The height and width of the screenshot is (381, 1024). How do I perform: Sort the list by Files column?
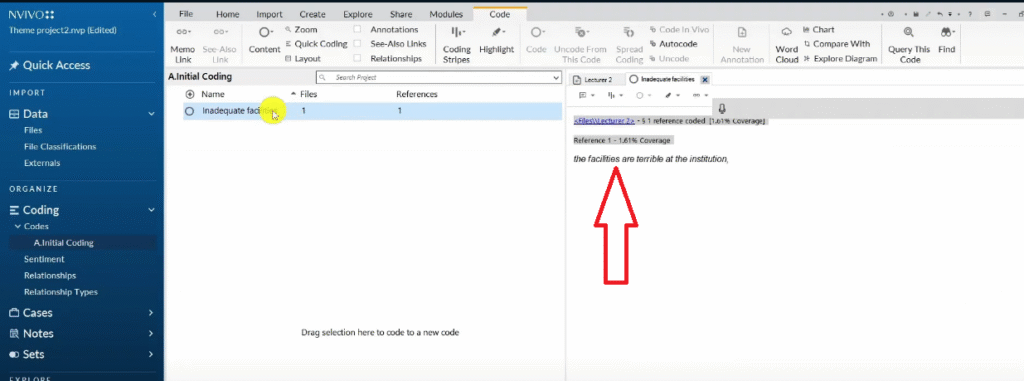click(308, 94)
